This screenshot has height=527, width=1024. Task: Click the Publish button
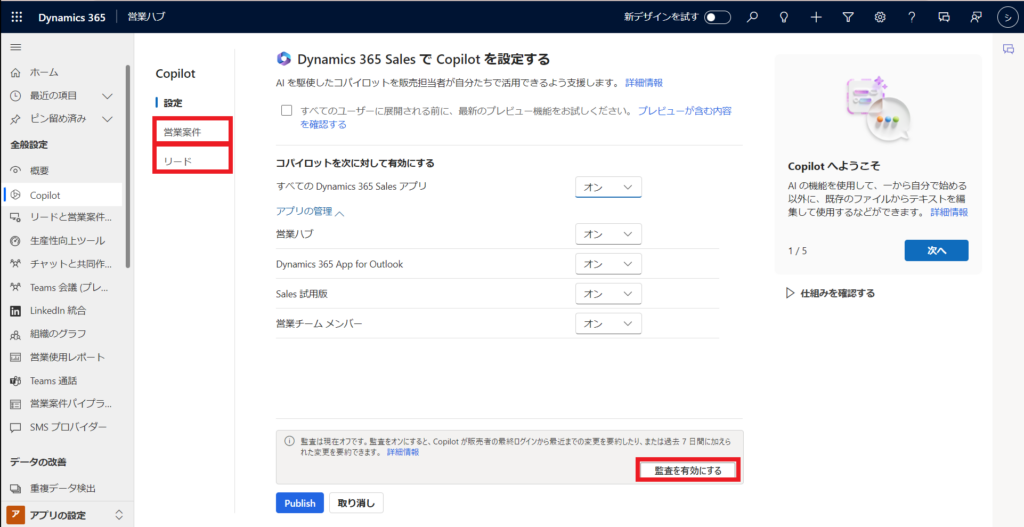[300, 503]
